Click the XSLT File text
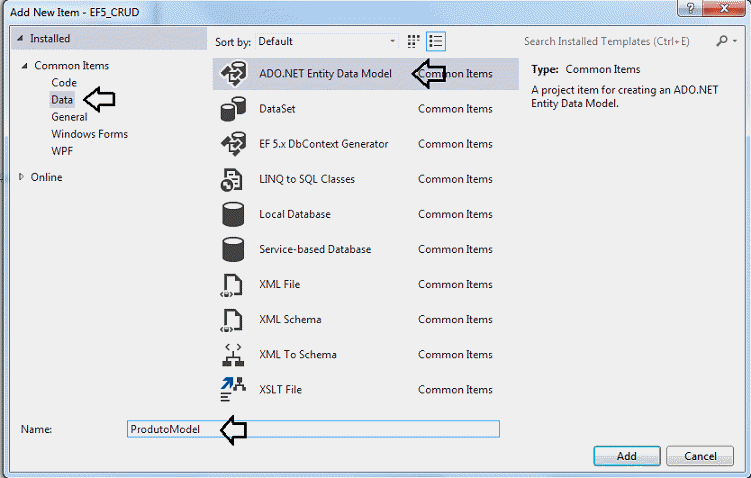751x478 pixels. 280,389
